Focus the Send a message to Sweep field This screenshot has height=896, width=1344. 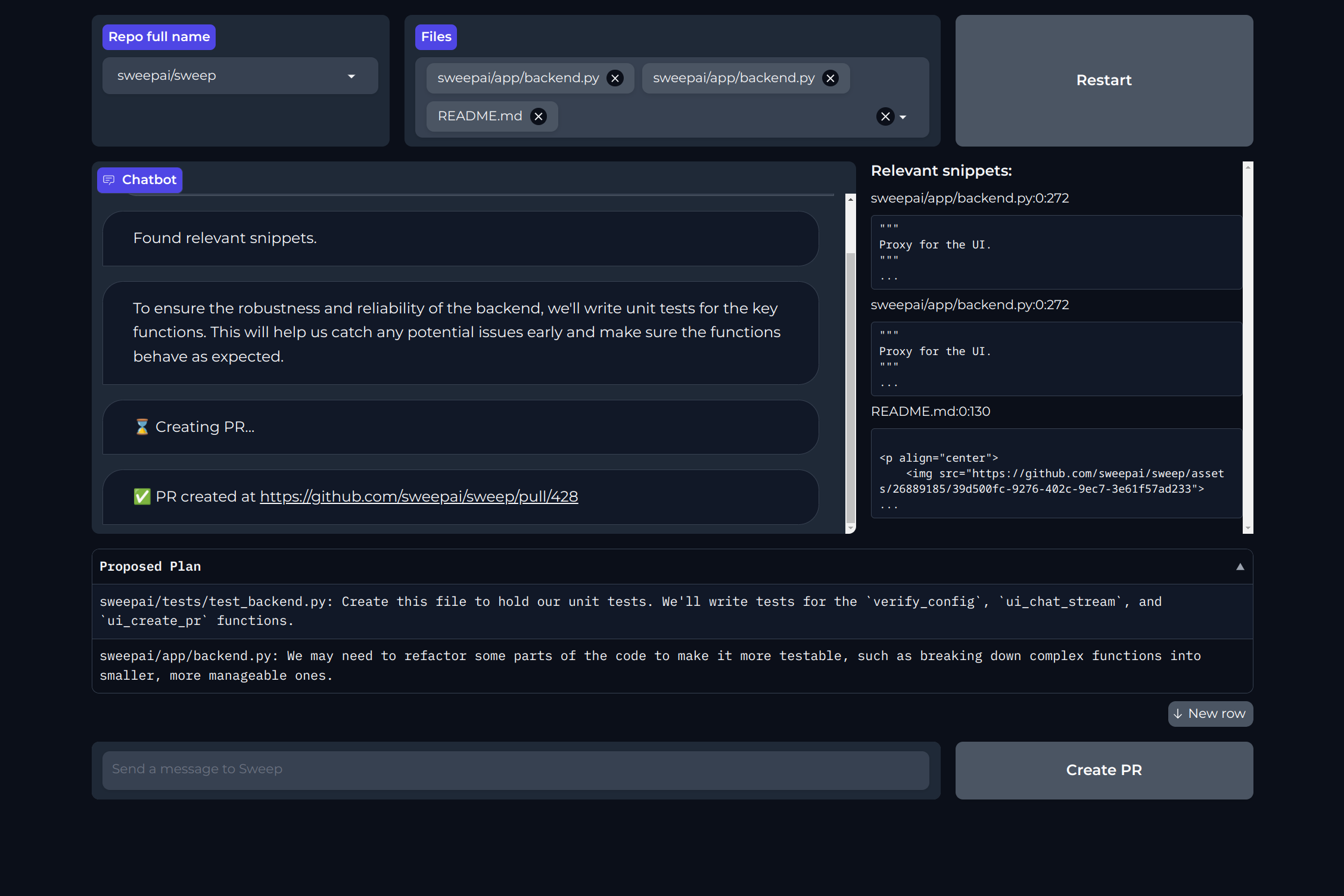(x=515, y=769)
